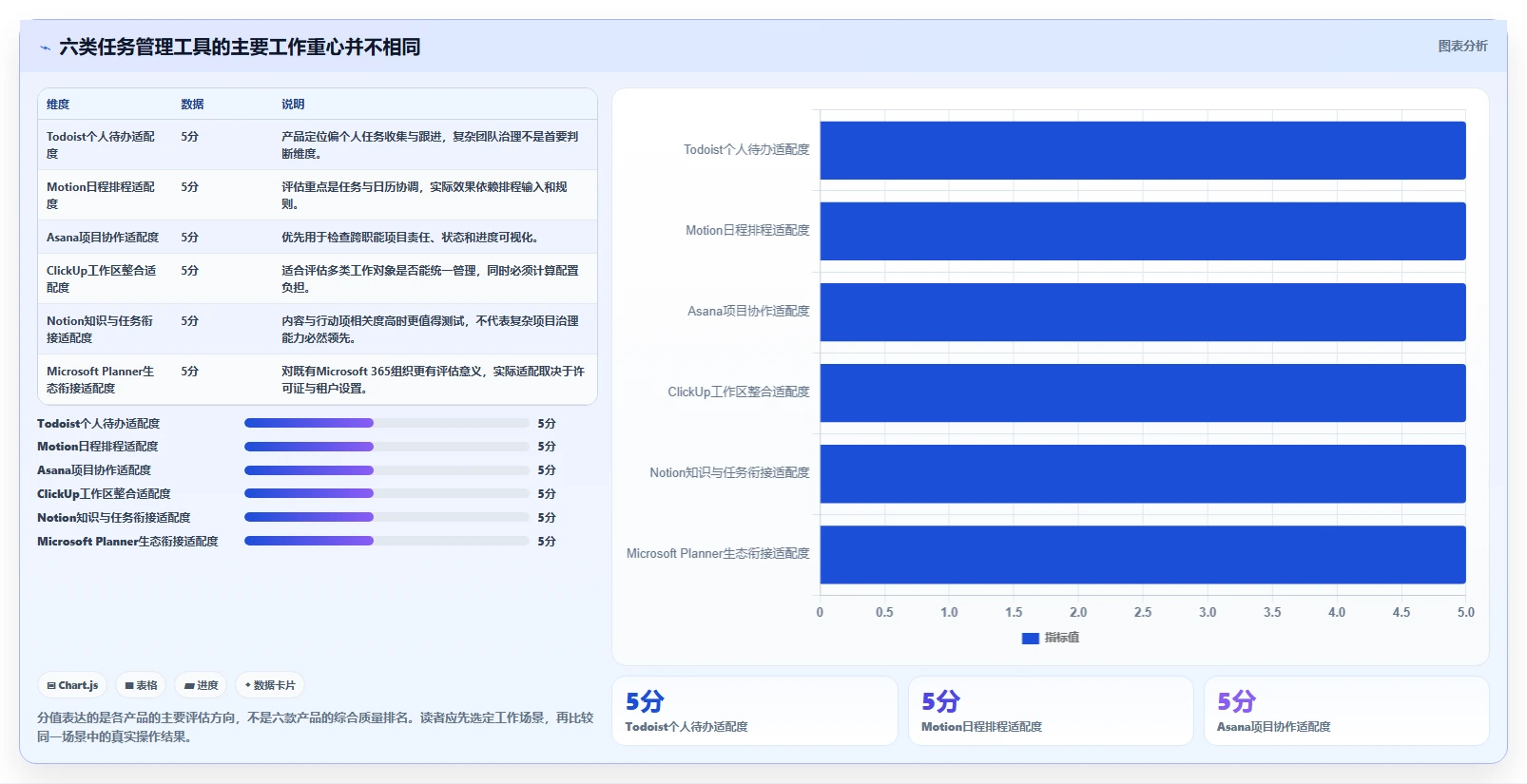Click the Motion bar in the chart
The height and width of the screenshot is (784, 1527).
point(1143,231)
